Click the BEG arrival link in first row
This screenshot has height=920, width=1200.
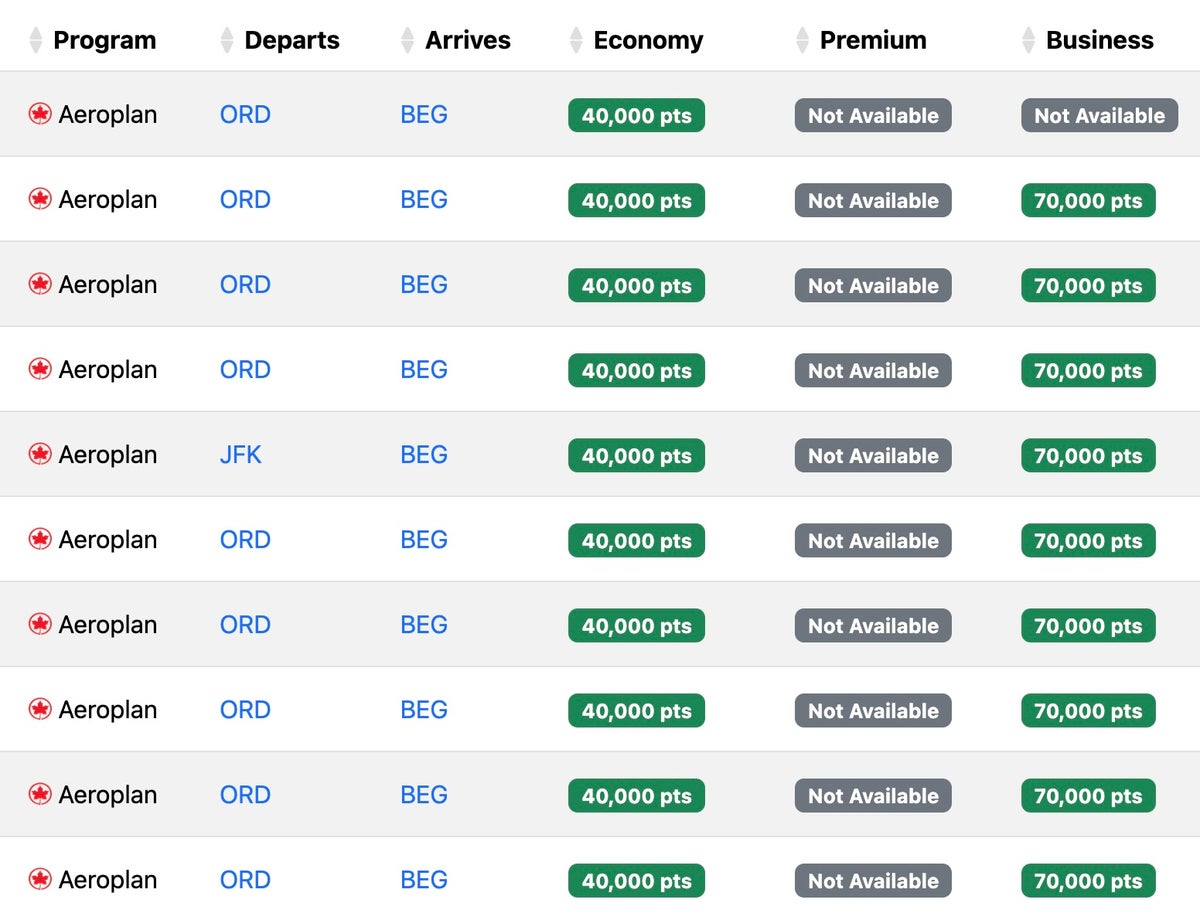point(424,115)
